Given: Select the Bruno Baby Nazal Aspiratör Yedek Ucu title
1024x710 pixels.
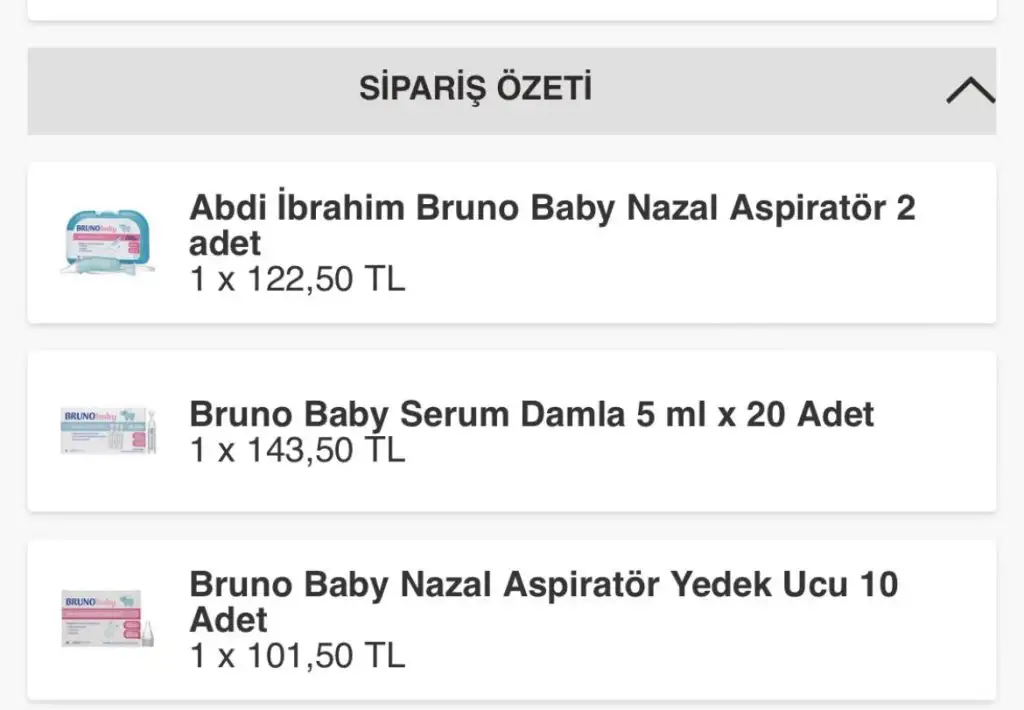Looking at the screenshot, I should 543,584.
